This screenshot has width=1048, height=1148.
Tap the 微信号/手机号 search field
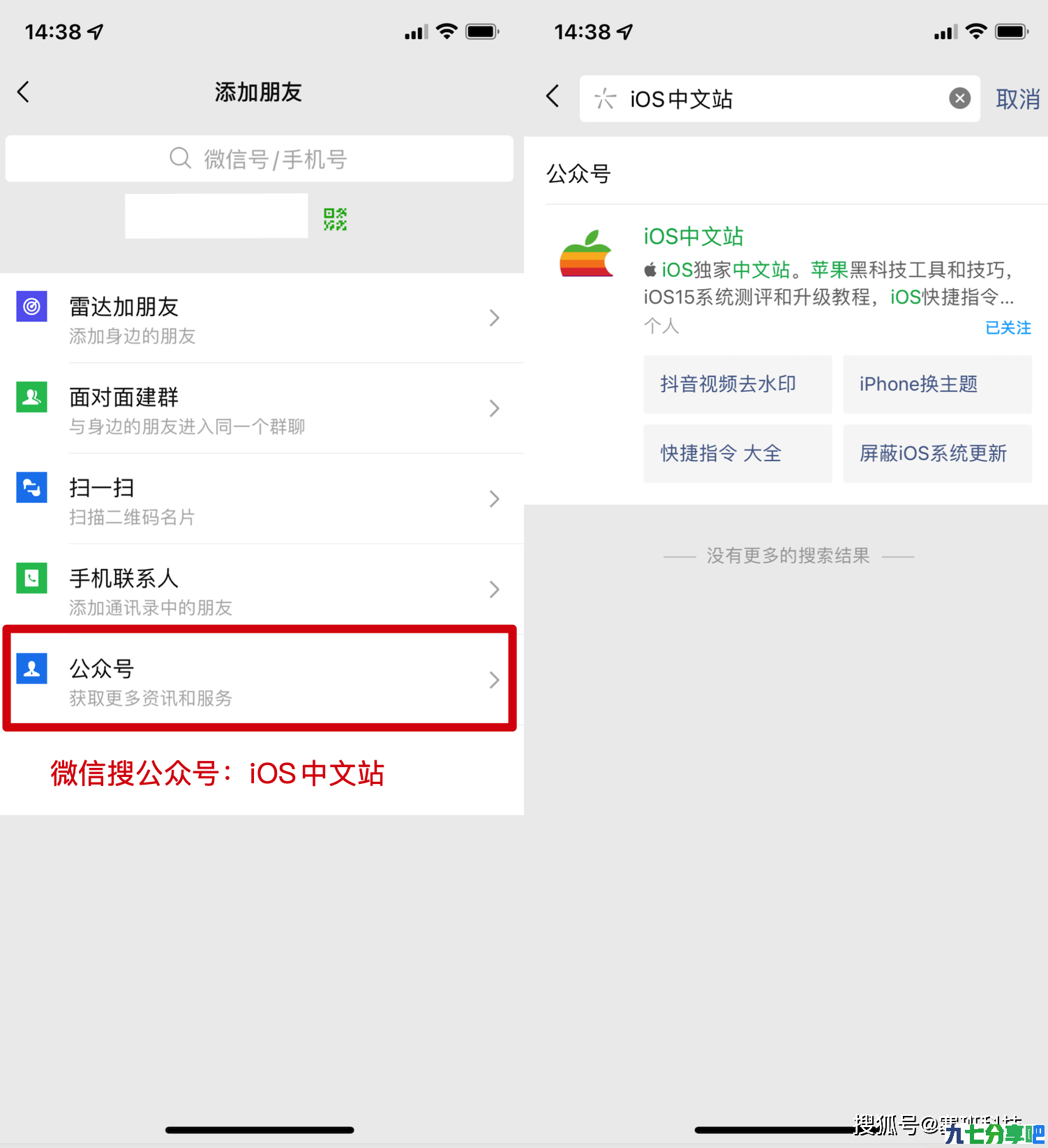(260, 159)
